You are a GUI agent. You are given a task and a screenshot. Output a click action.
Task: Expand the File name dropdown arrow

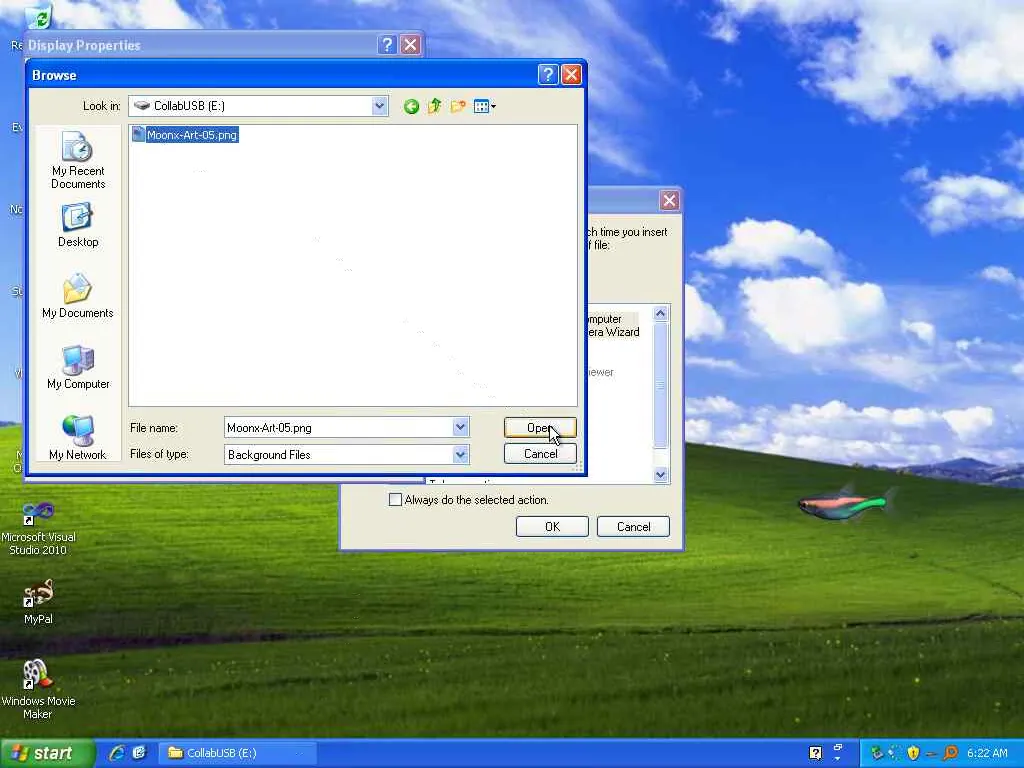click(x=460, y=428)
